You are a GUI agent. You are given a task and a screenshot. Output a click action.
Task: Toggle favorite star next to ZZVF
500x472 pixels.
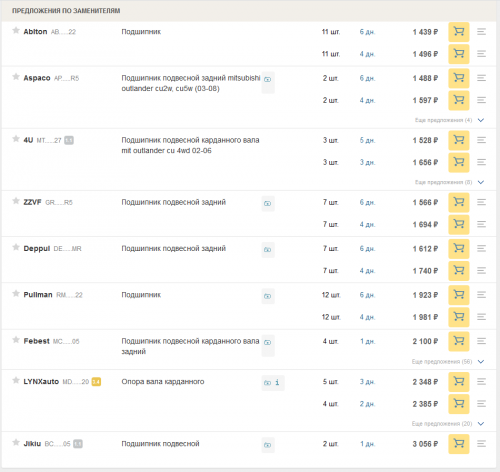pyautogui.click(x=16, y=201)
